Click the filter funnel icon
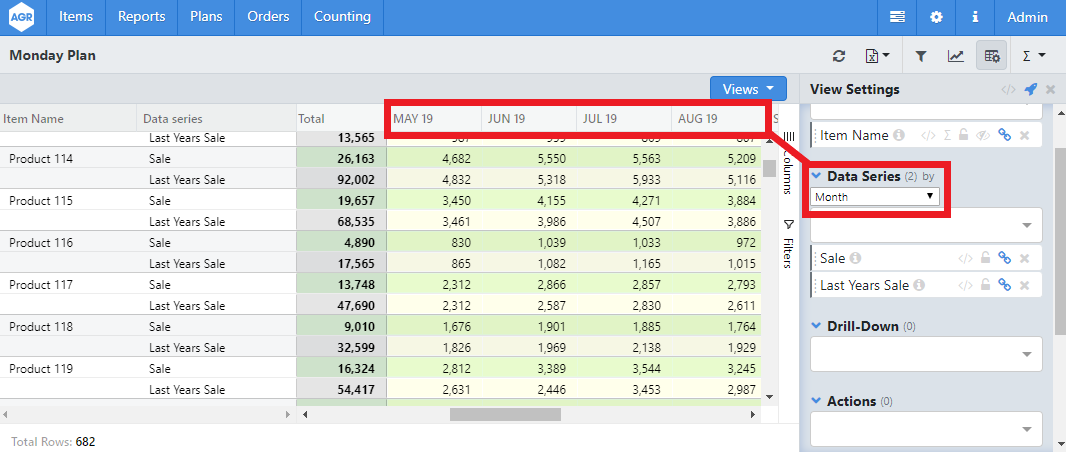 [921, 56]
